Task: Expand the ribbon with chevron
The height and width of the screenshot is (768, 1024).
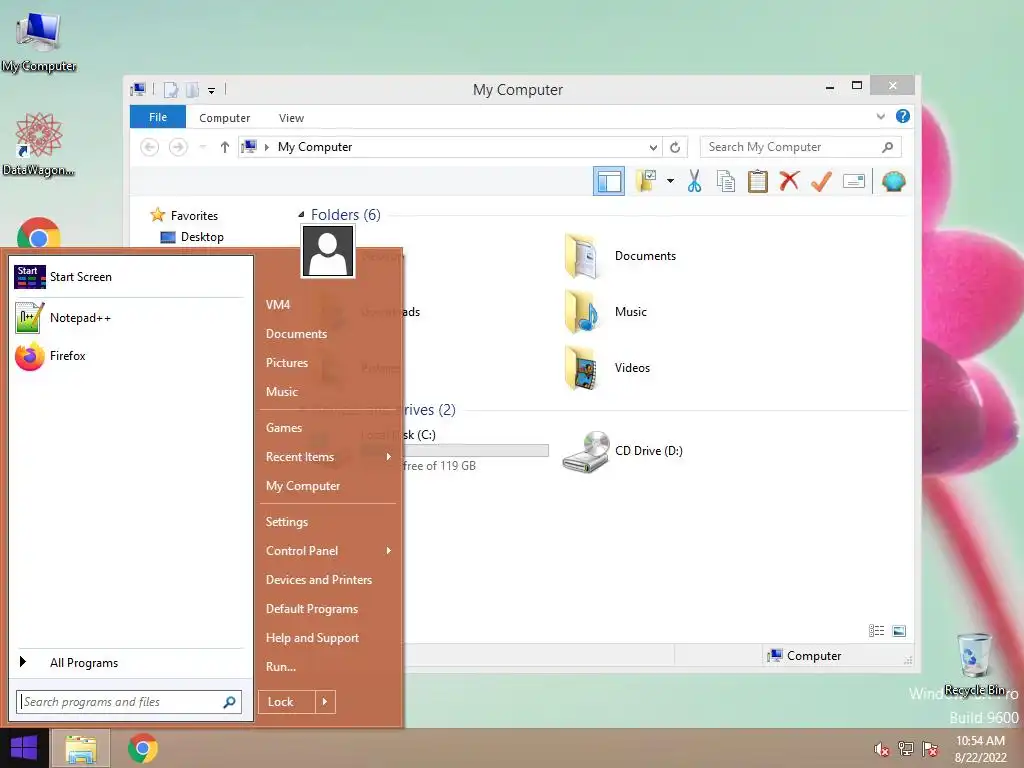Action: 880,117
